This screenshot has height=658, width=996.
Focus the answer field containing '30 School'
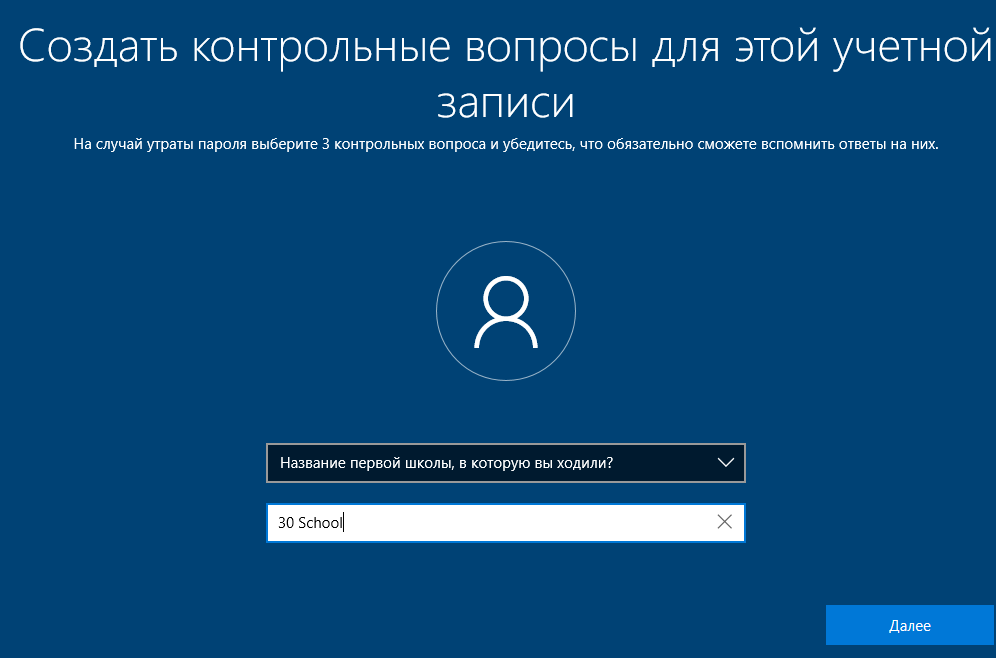[506, 523]
